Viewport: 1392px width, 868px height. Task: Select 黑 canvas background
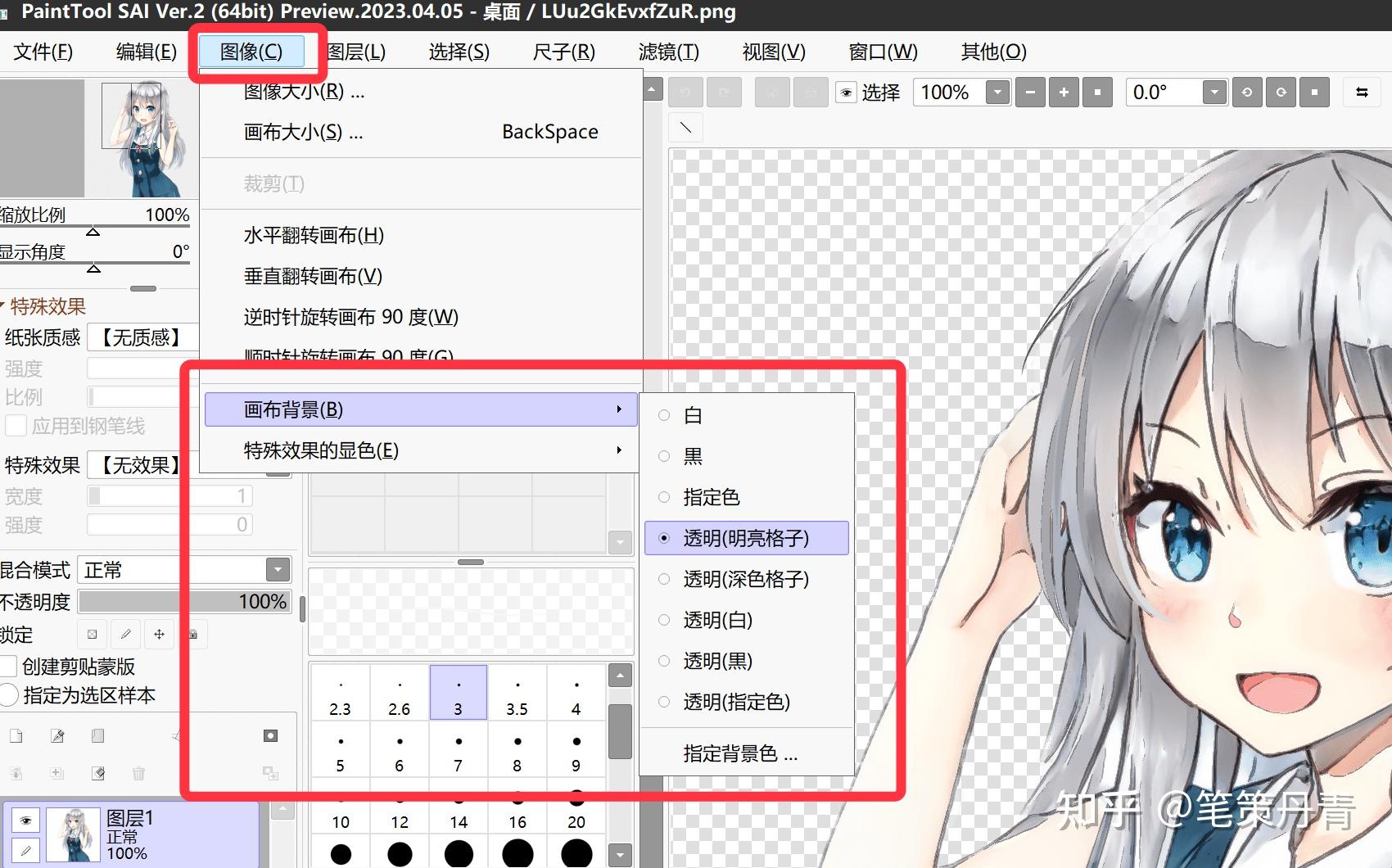747,456
